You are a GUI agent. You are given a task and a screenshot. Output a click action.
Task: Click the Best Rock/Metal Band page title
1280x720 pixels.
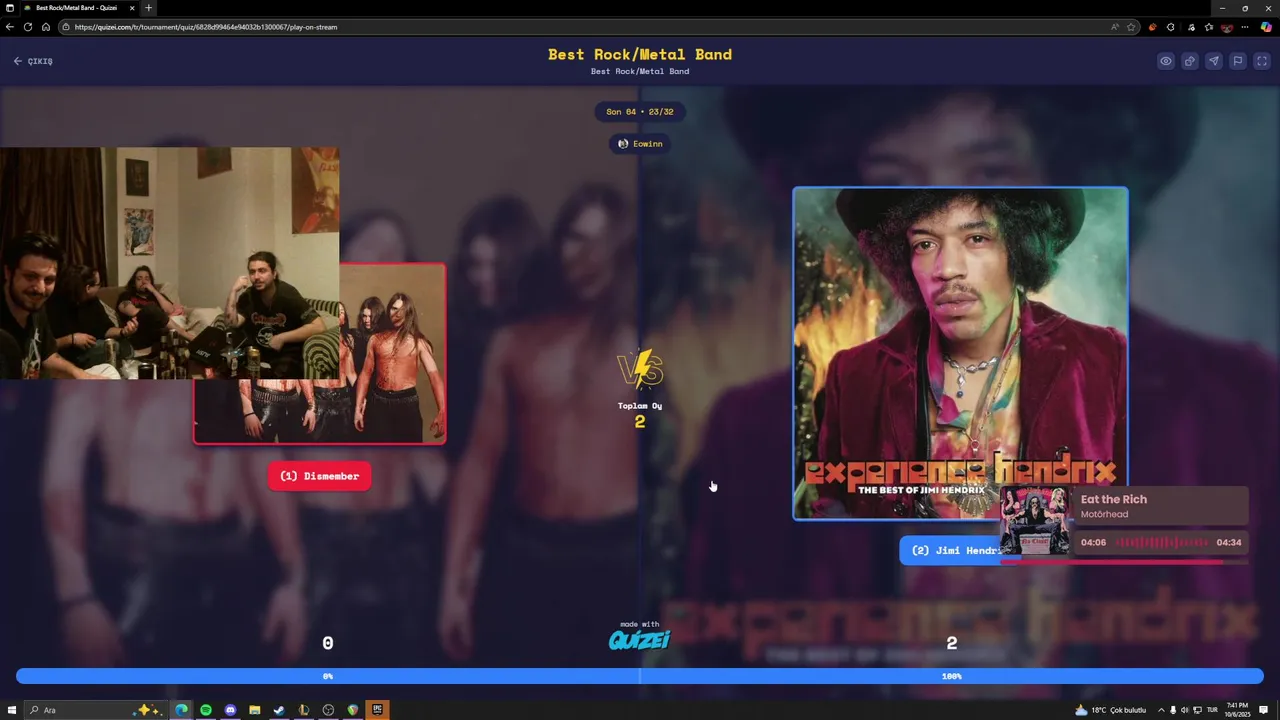pyautogui.click(x=640, y=54)
